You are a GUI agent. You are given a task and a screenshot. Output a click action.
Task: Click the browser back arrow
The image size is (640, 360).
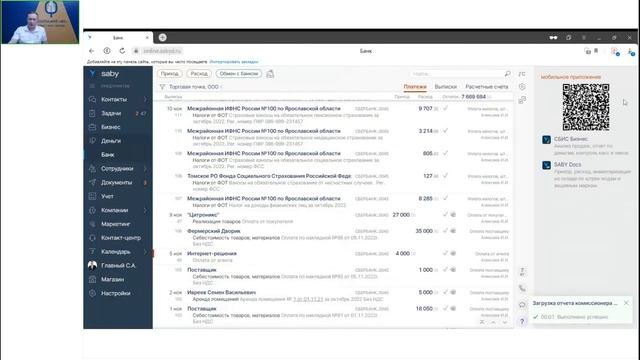click(91, 51)
